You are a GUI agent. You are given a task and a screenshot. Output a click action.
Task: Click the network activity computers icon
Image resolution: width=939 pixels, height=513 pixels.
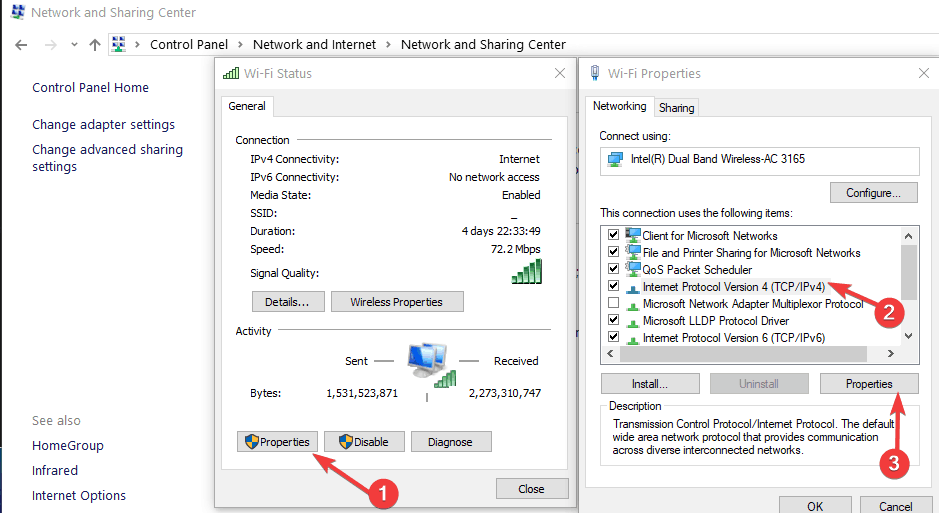click(x=431, y=364)
